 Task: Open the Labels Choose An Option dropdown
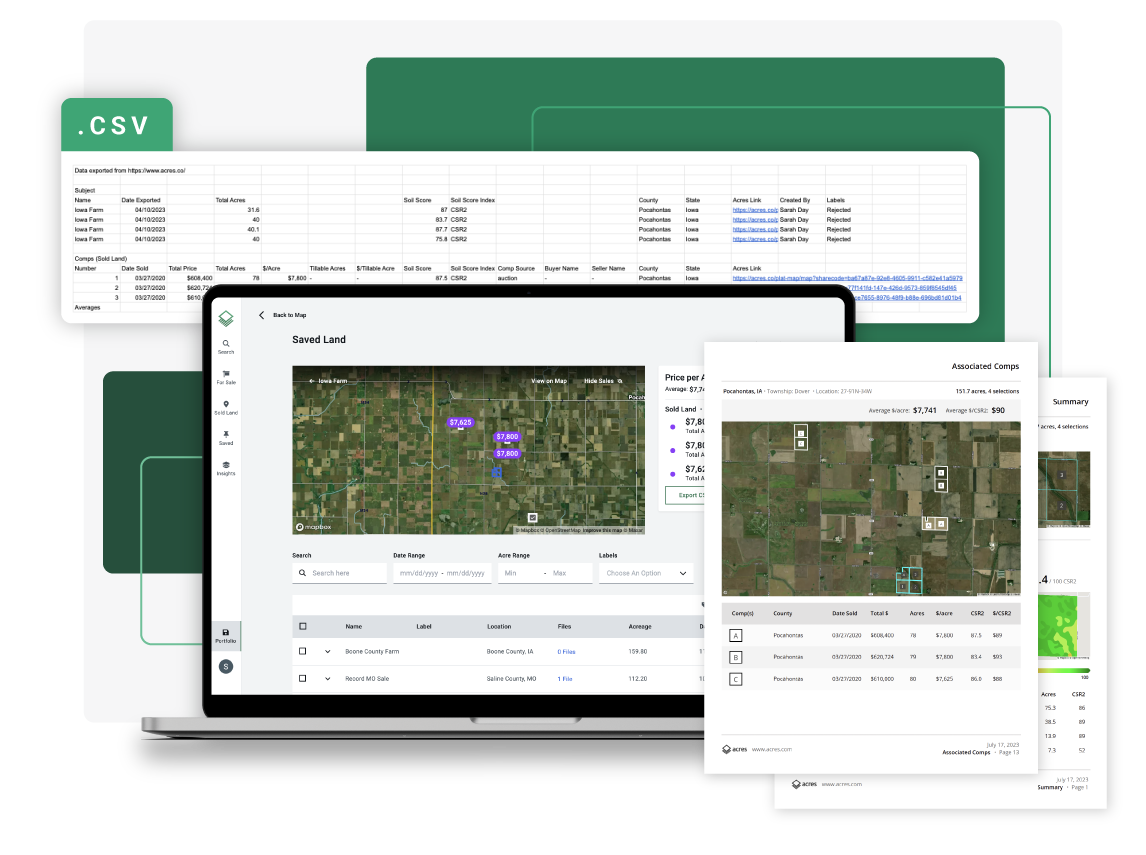(x=645, y=574)
